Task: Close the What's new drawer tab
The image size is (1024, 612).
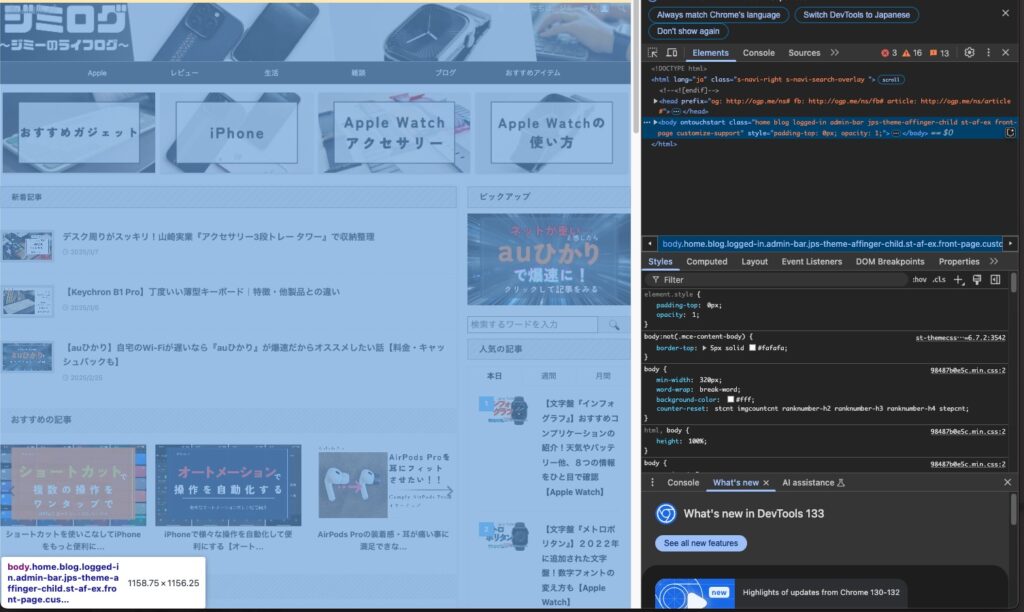Action: [x=766, y=483]
